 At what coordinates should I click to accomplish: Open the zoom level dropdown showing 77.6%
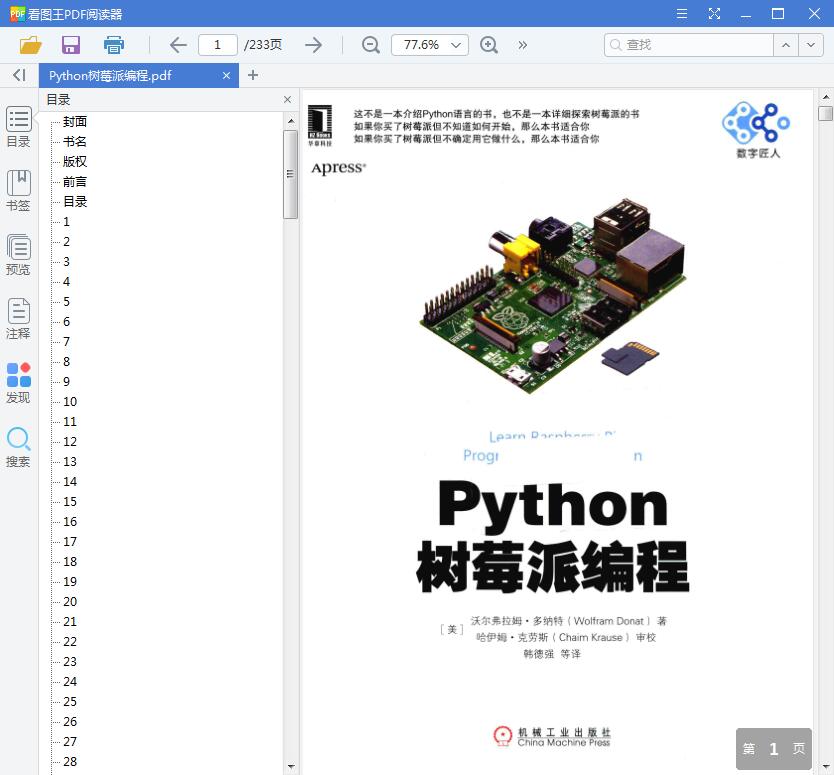click(x=429, y=45)
